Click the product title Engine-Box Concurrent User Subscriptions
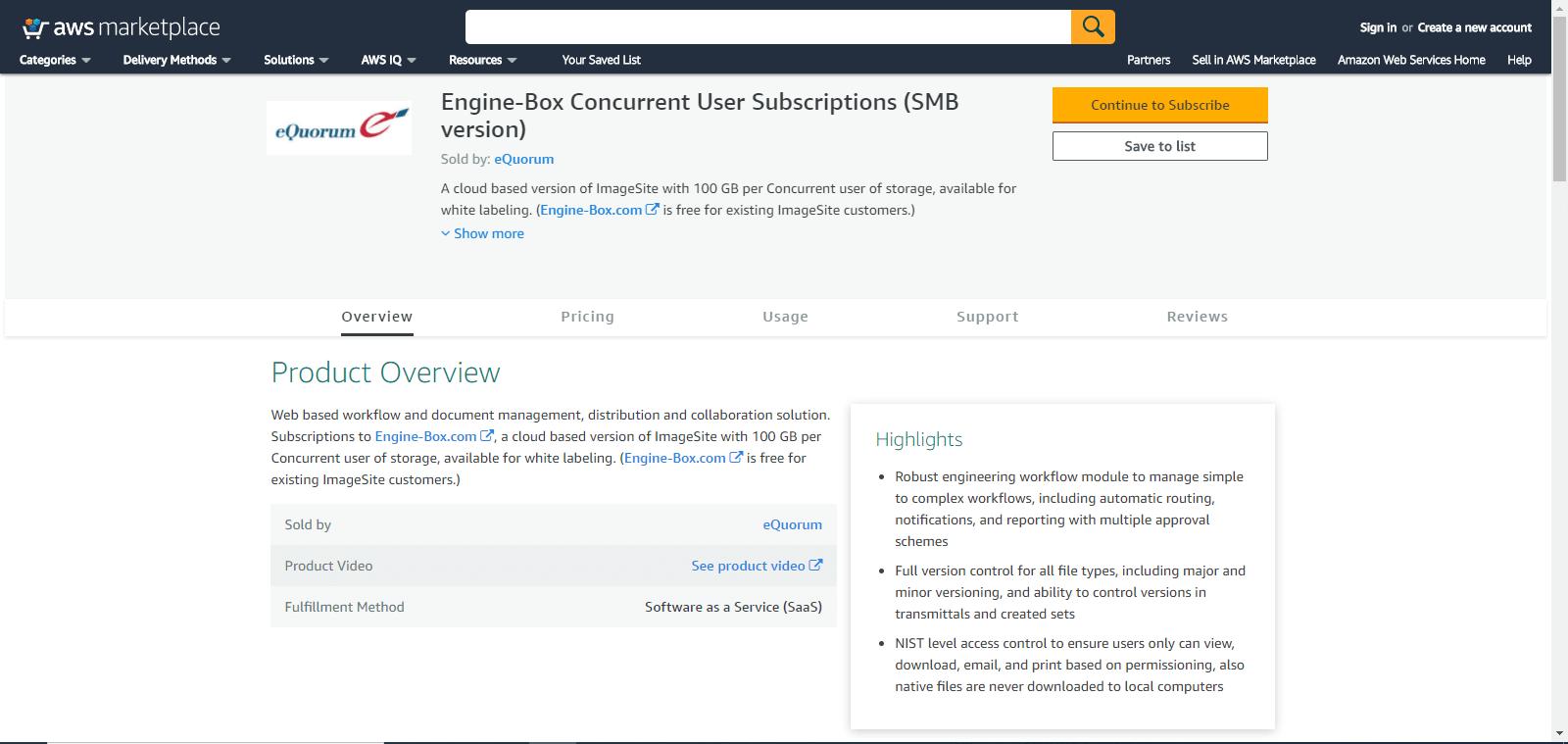 pos(700,116)
